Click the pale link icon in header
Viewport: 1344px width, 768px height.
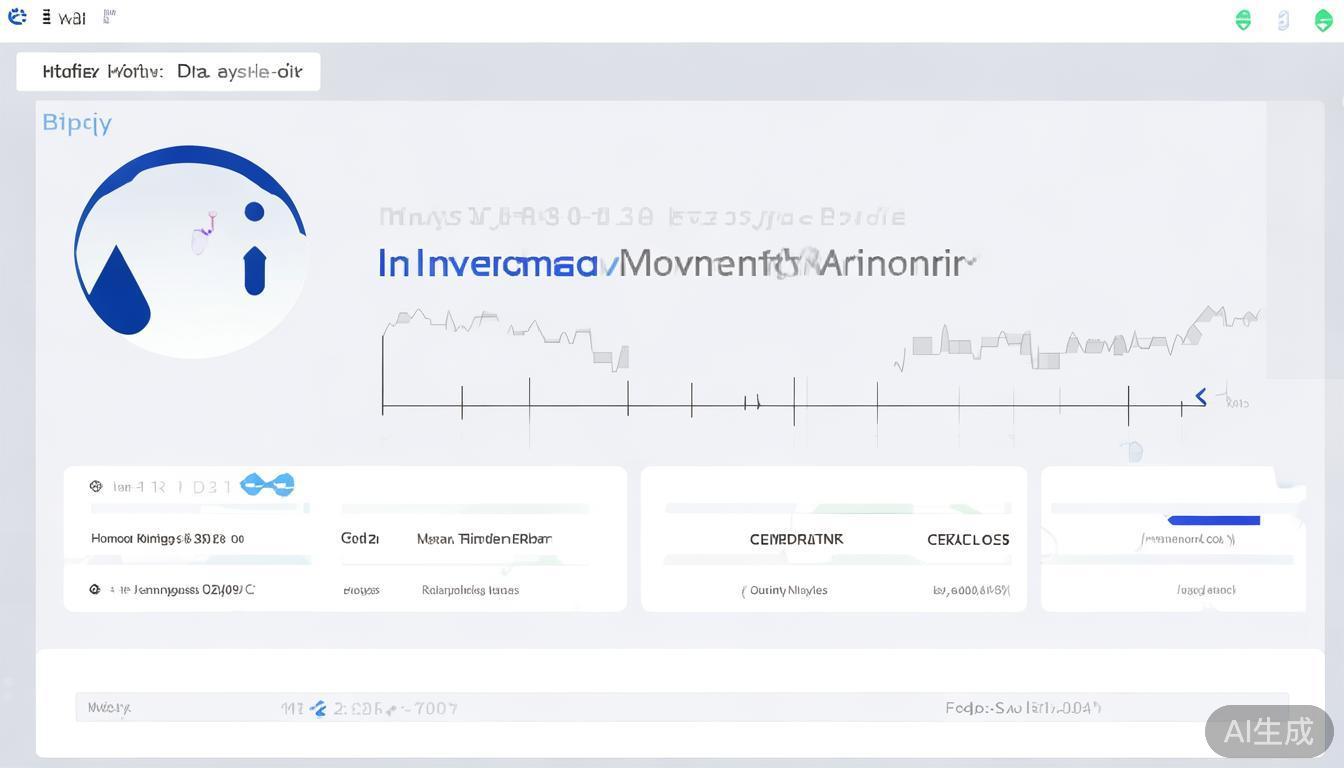click(1284, 20)
